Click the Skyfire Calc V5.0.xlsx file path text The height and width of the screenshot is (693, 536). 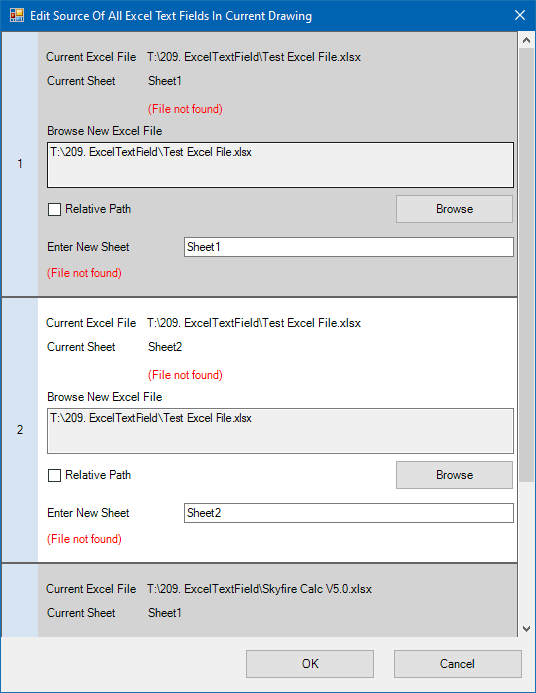coord(259,589)
